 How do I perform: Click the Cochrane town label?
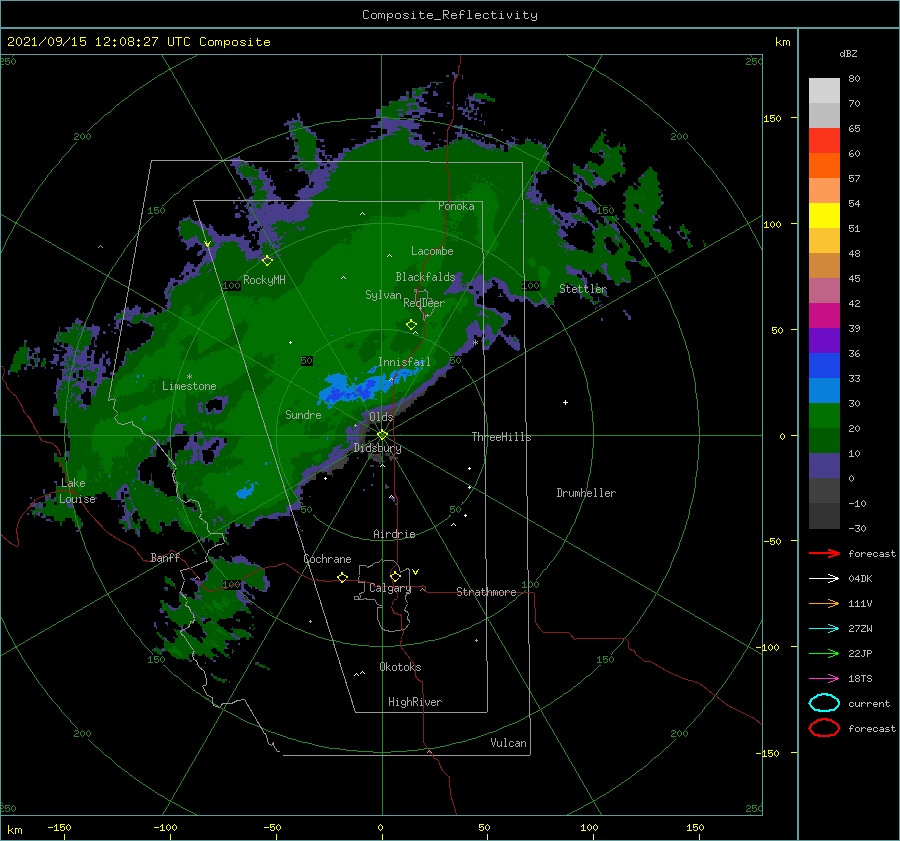point(327,559)
